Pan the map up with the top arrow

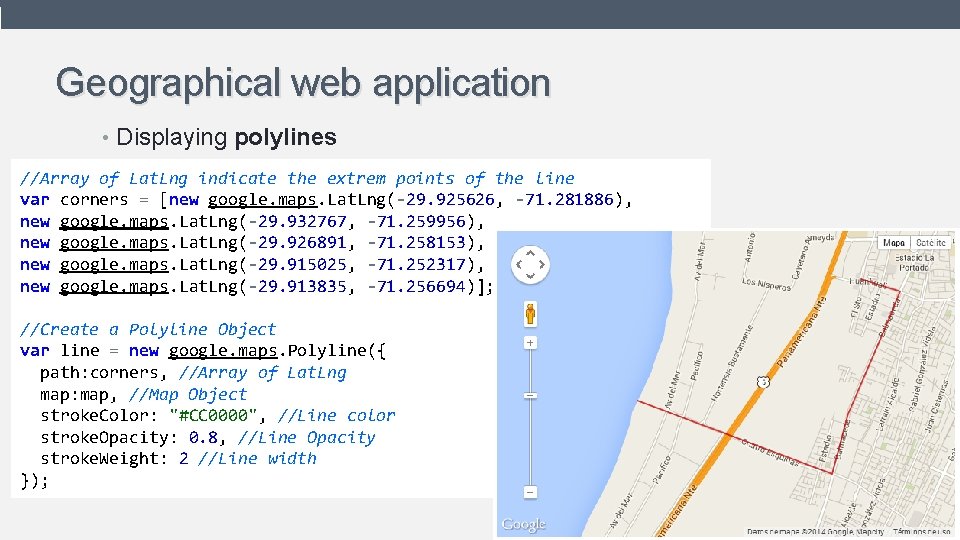click(x=530, y=253)
